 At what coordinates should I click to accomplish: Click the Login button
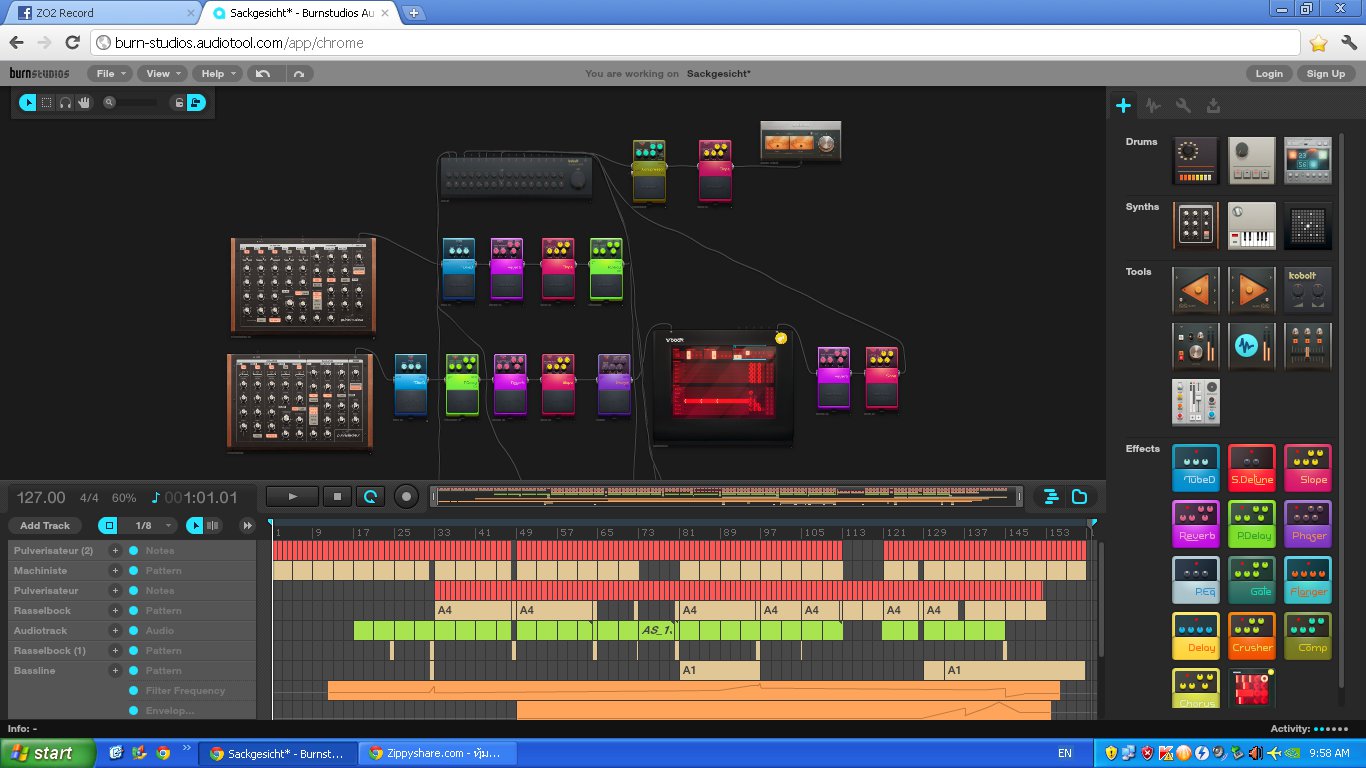point(1269,73)
